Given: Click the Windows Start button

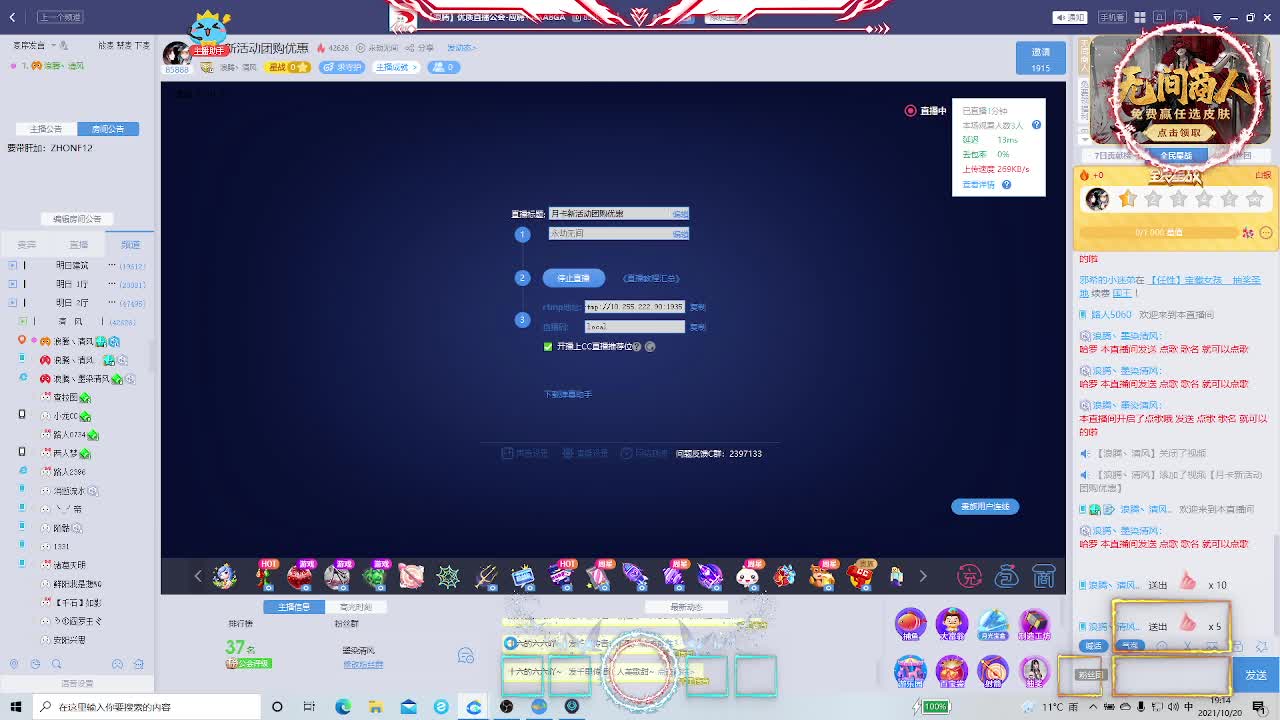Looking at the screenshot, I should (x=15, y=707).
